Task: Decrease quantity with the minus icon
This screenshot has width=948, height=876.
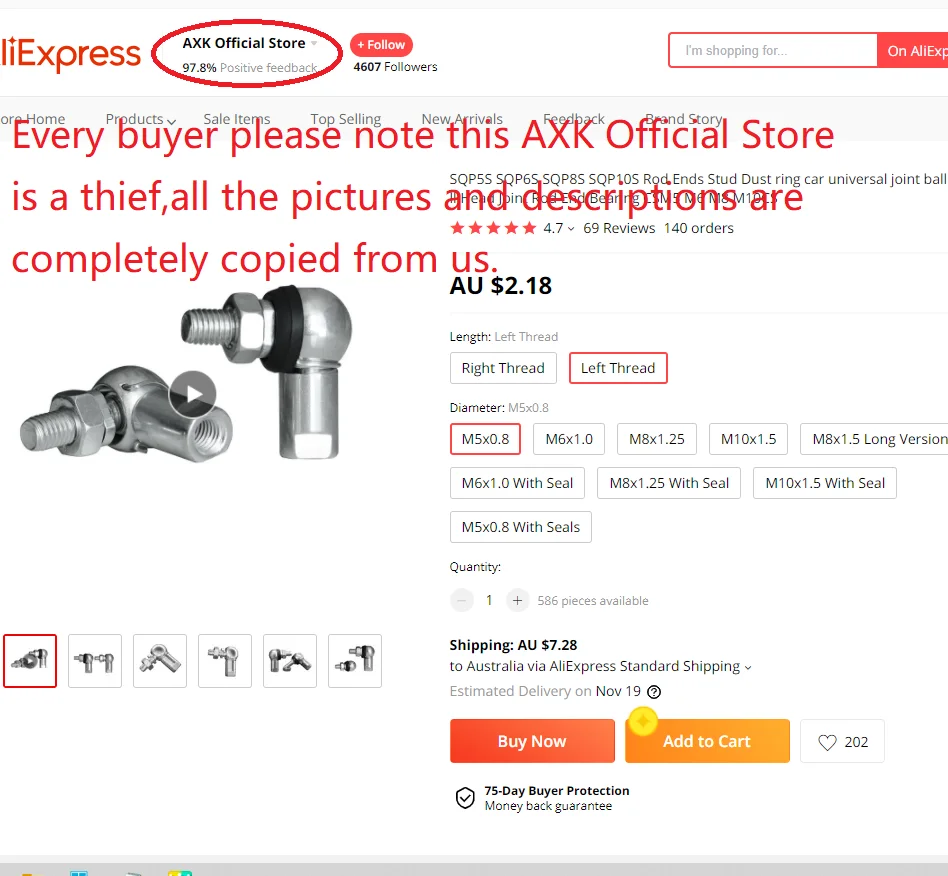Action: pos(462,600)
